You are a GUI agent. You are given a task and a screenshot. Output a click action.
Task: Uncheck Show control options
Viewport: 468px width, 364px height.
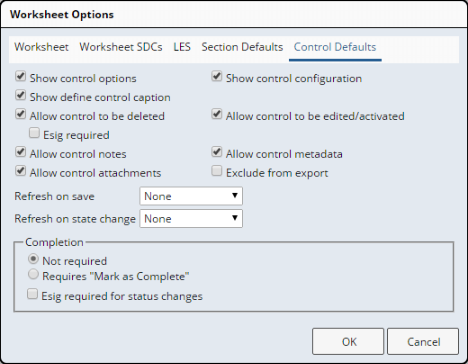[x=20, y=76]
